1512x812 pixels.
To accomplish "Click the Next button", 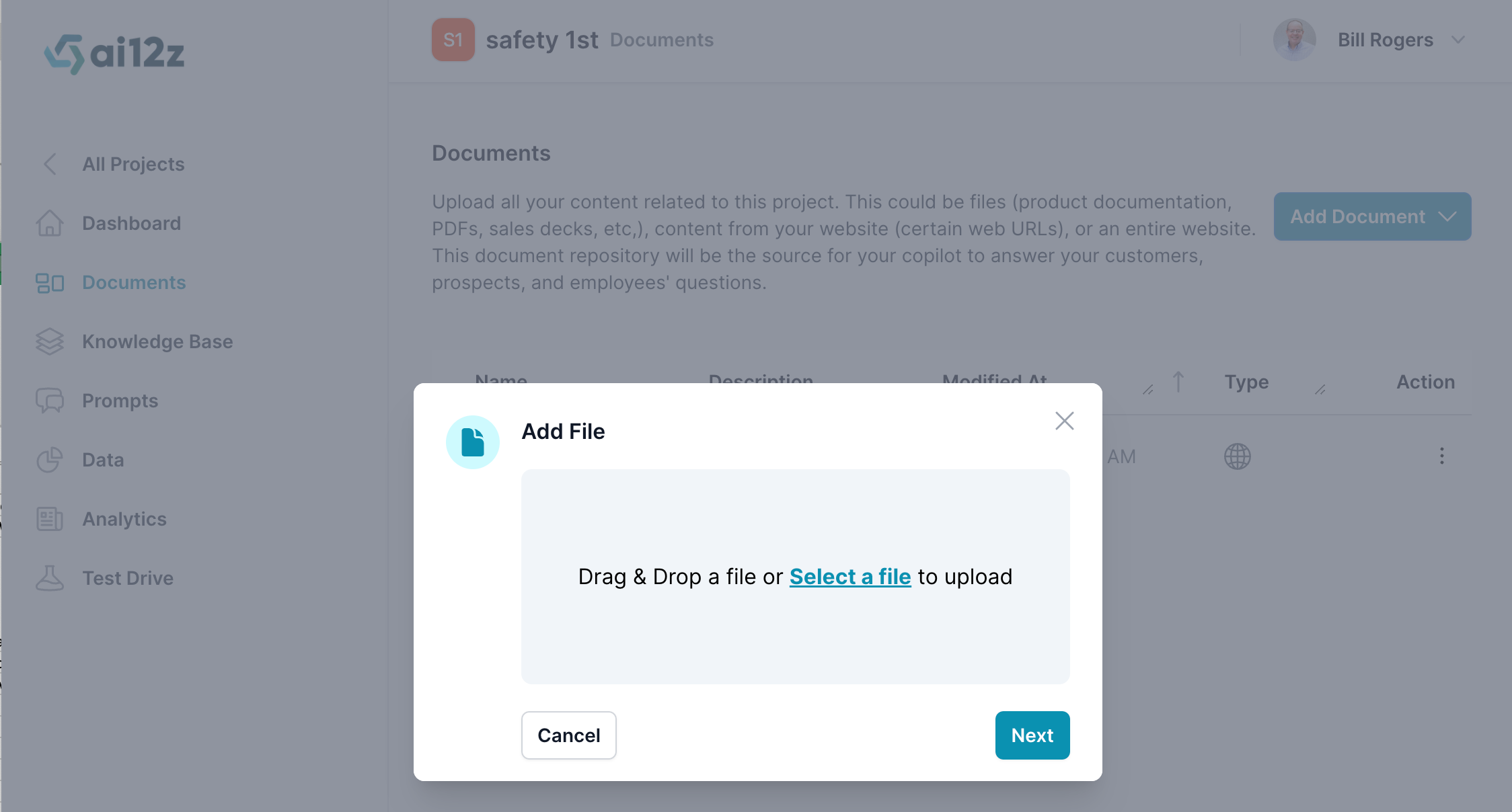I will (1033, 735).
